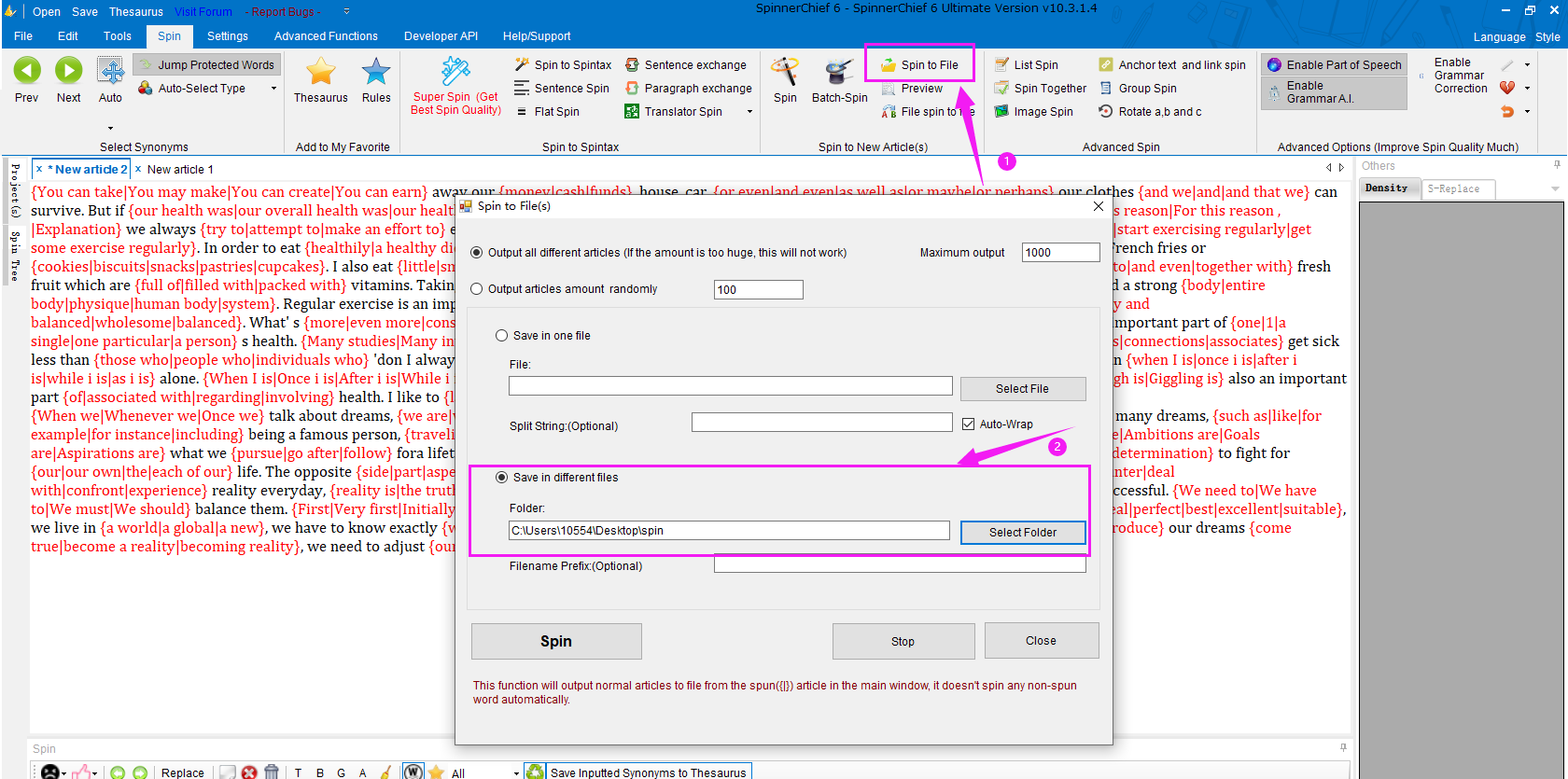Select Output all different articles option
Screen dimensions: 1568x779
pyautogui.click(x=477, y=253)
